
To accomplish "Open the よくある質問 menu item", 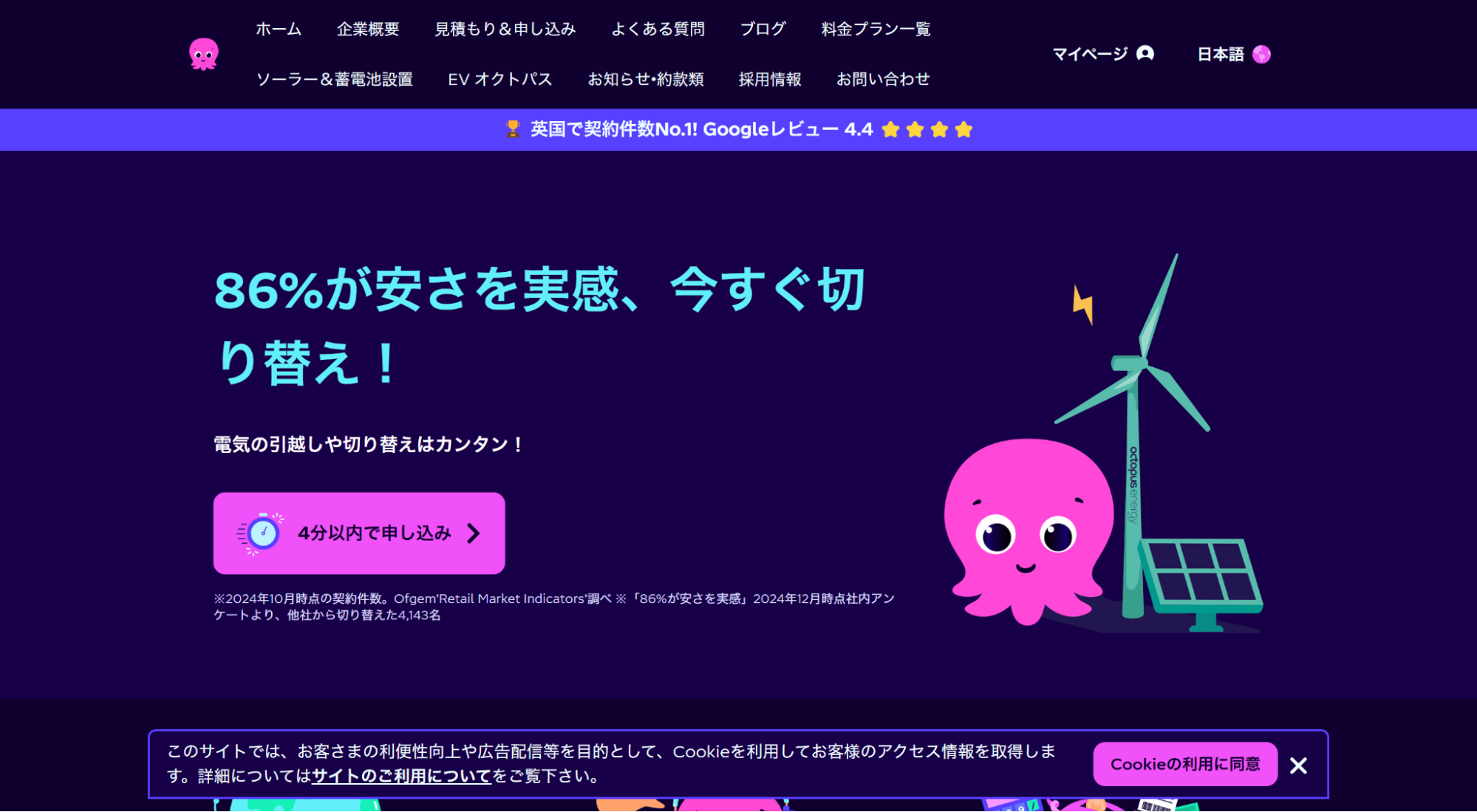I will [x=658, y=29].
